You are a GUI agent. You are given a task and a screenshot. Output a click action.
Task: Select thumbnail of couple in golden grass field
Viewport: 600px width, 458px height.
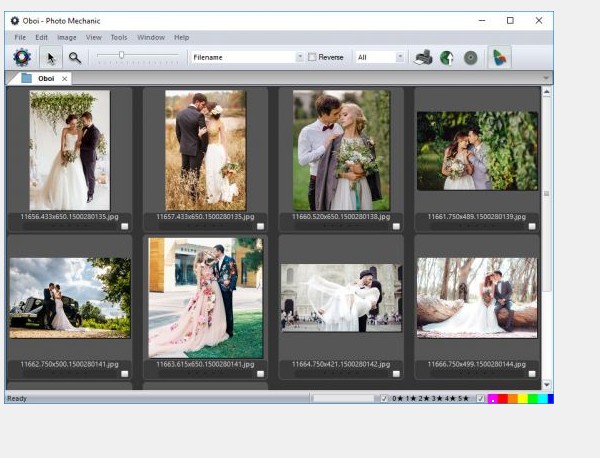point(205,150)
